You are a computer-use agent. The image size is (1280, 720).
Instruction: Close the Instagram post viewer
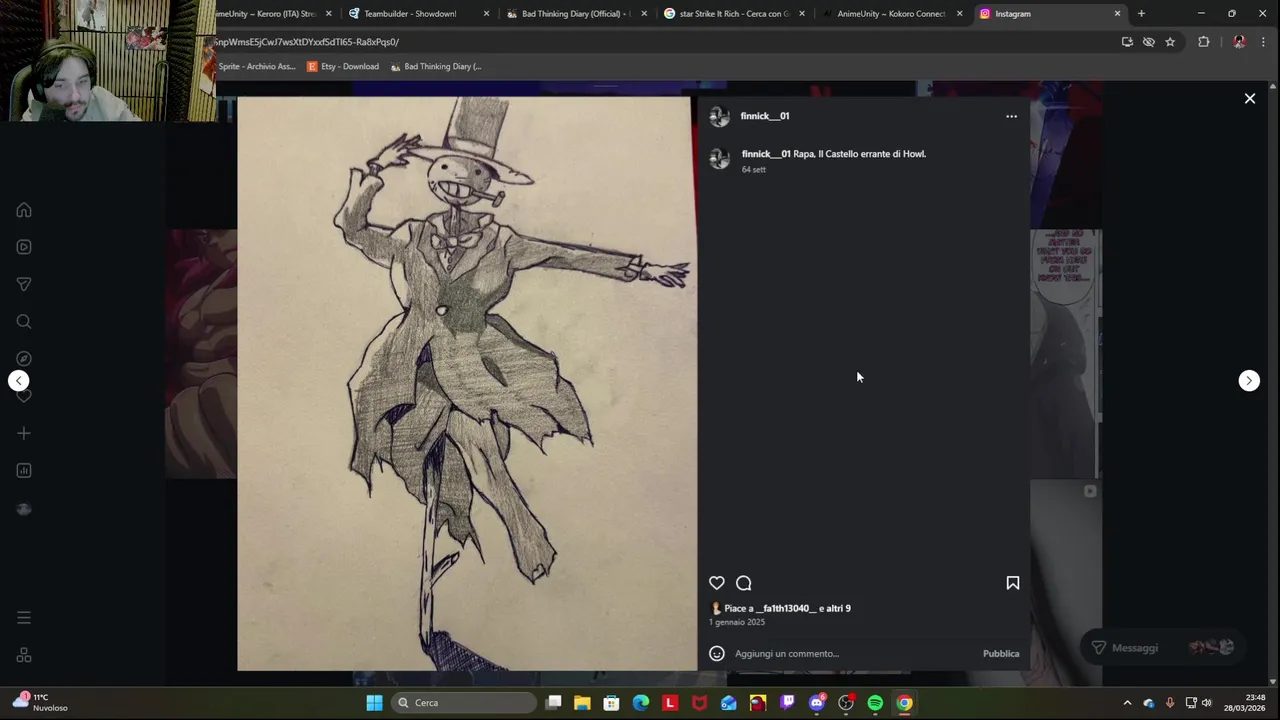tap(1249, 98)
